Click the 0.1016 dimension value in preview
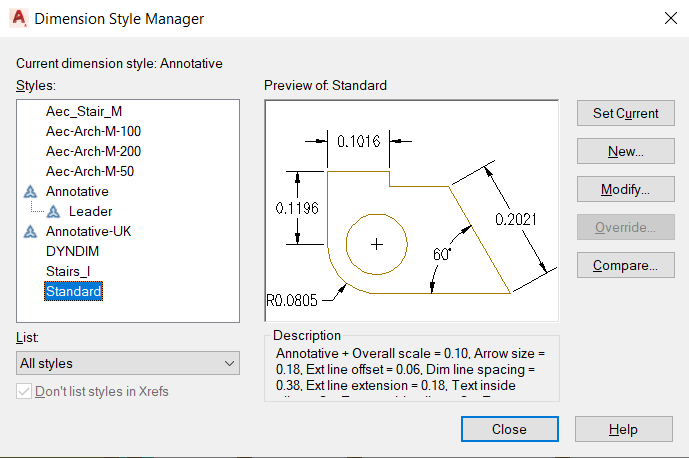 [358, 142]
